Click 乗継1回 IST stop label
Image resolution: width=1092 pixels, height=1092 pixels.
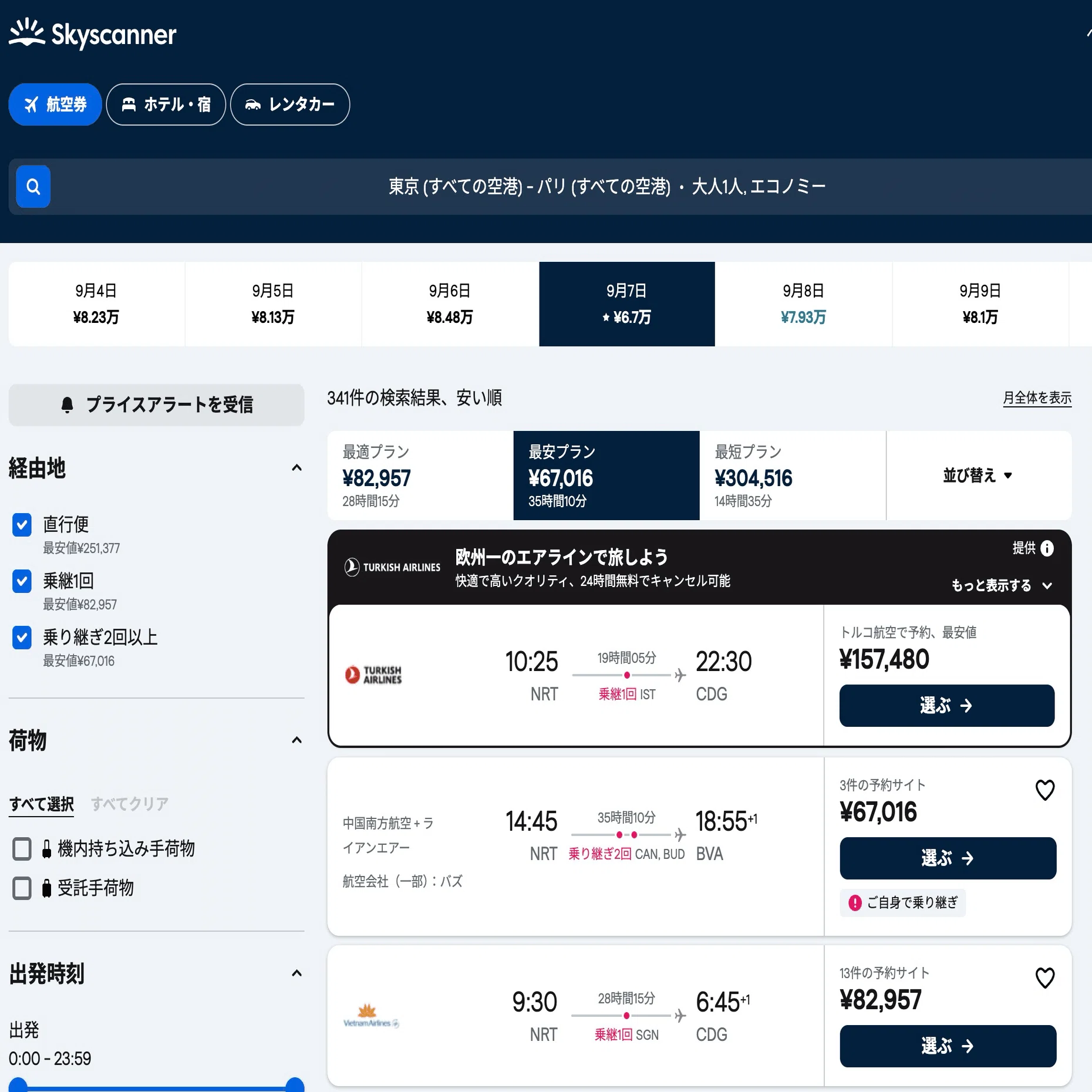627,695
